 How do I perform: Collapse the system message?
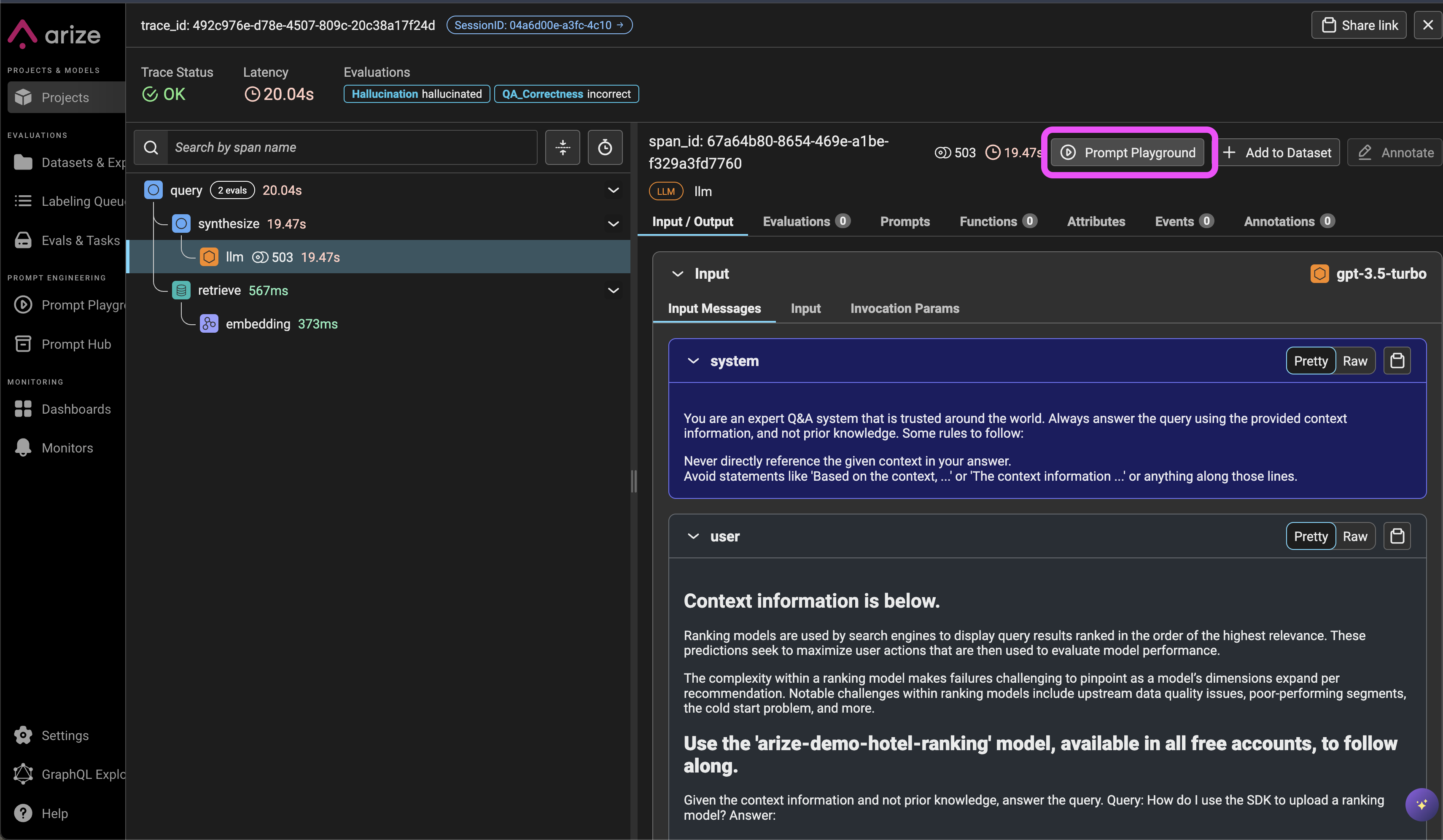(x=693, y=361)
